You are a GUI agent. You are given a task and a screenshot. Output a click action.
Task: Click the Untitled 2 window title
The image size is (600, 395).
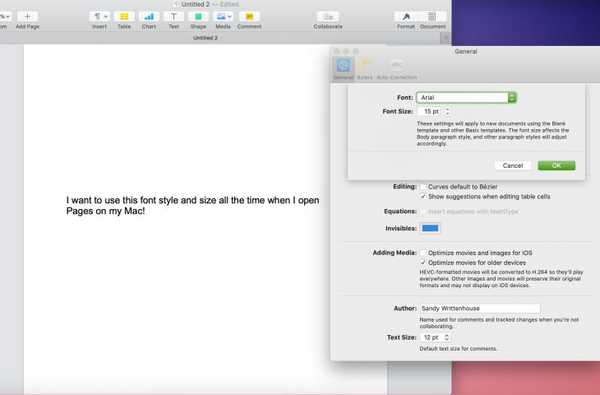[195, 4]
